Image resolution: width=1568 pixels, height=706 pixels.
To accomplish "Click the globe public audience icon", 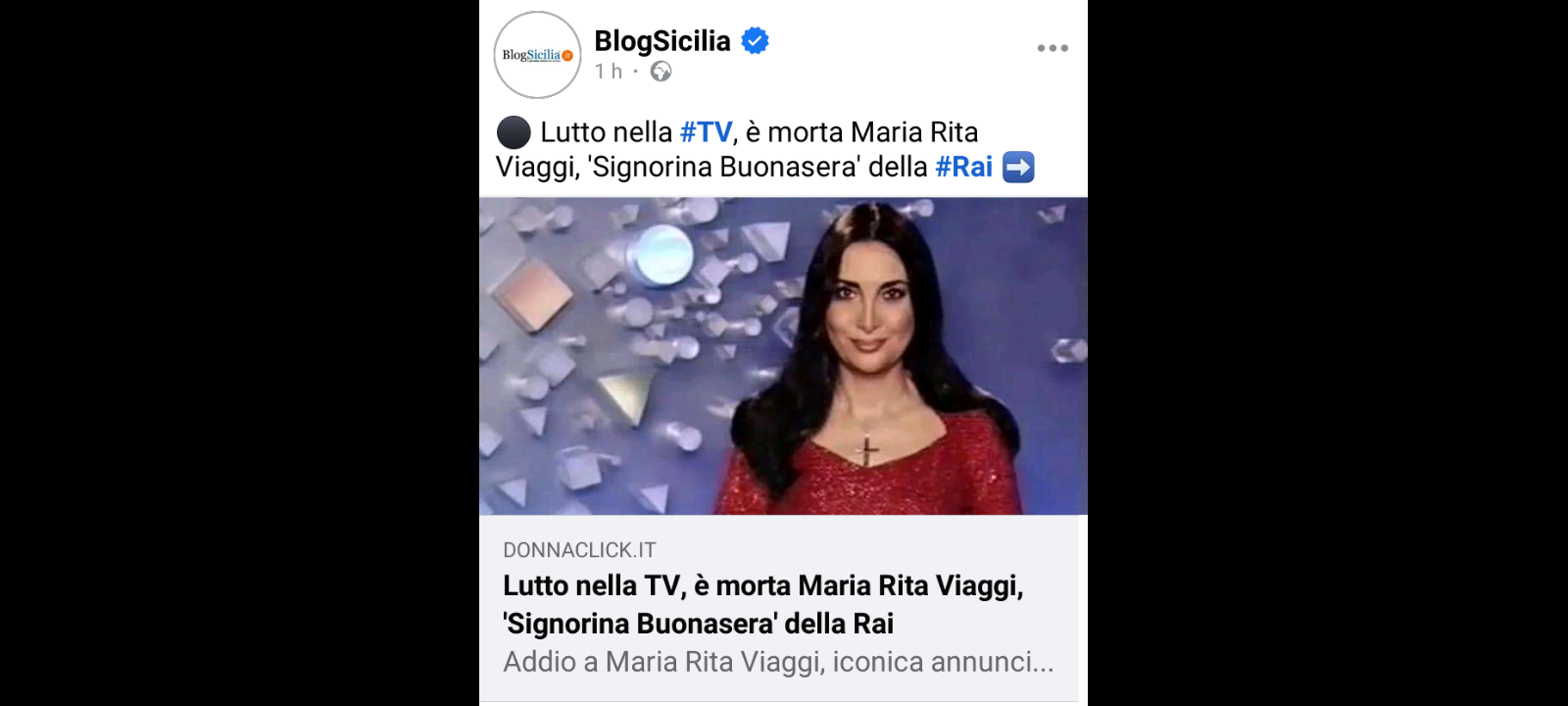I will 661,72.
